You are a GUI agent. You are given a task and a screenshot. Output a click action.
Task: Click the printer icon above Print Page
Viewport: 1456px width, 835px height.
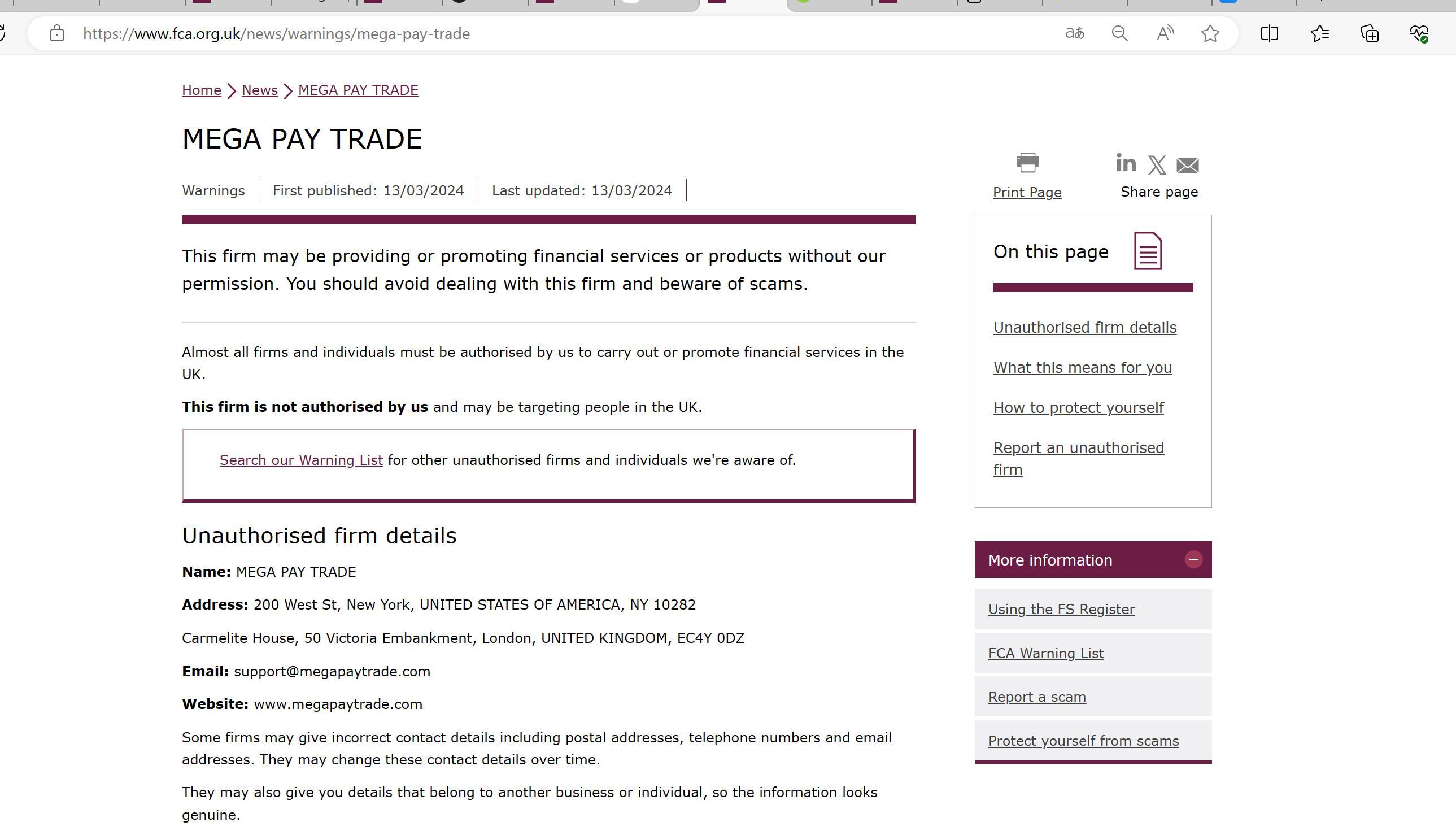click(1027, 163)
